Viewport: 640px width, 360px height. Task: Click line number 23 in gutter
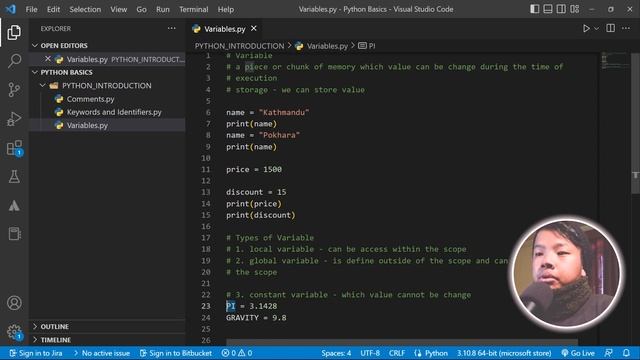(x=206, y=306)
